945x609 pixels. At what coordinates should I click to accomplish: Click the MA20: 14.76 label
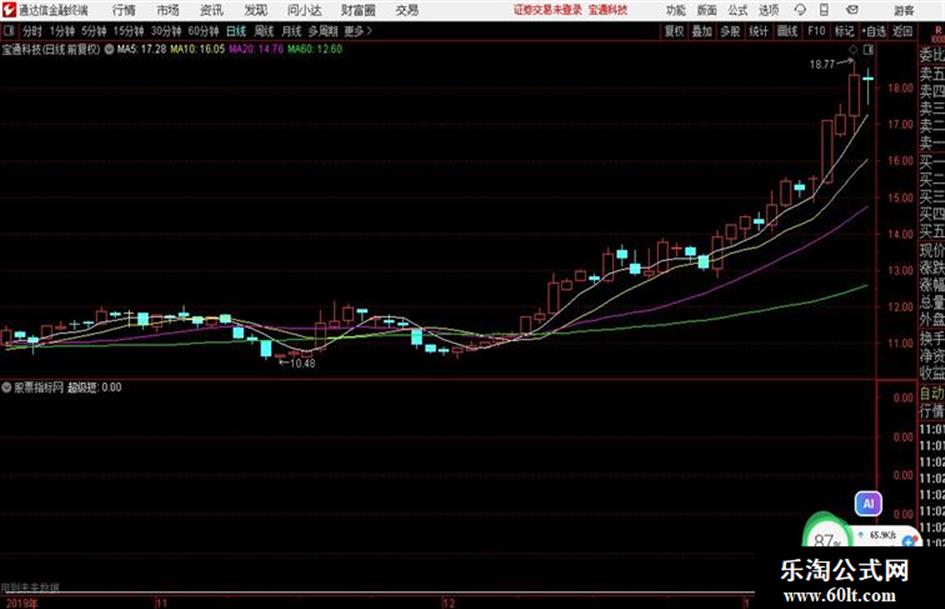256,49
